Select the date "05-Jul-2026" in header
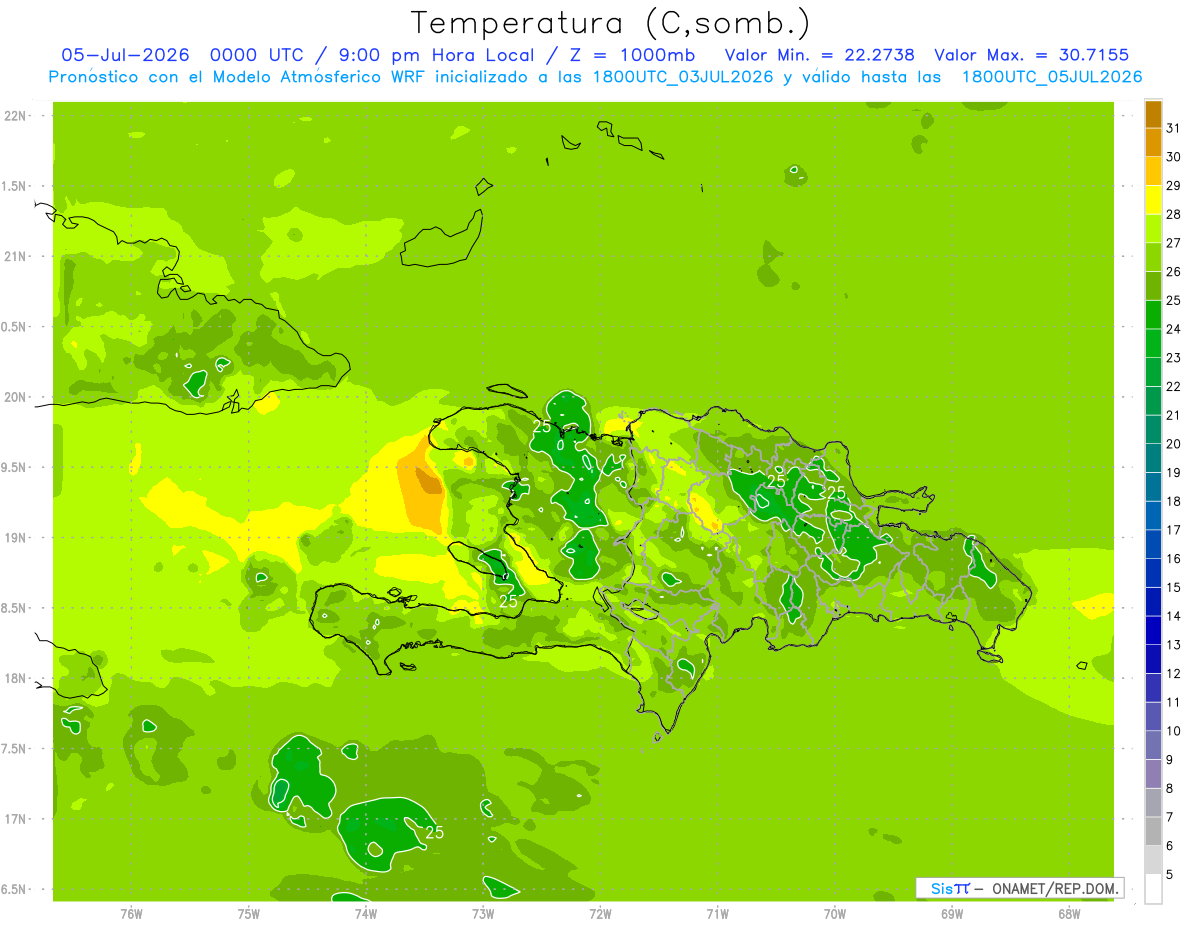This screenshot has height=927, width=1200. [125, 55]
